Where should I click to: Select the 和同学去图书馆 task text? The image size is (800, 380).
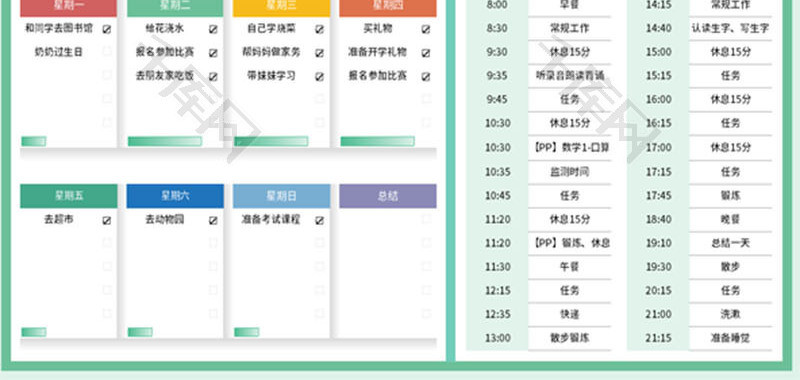pos(59,29)
